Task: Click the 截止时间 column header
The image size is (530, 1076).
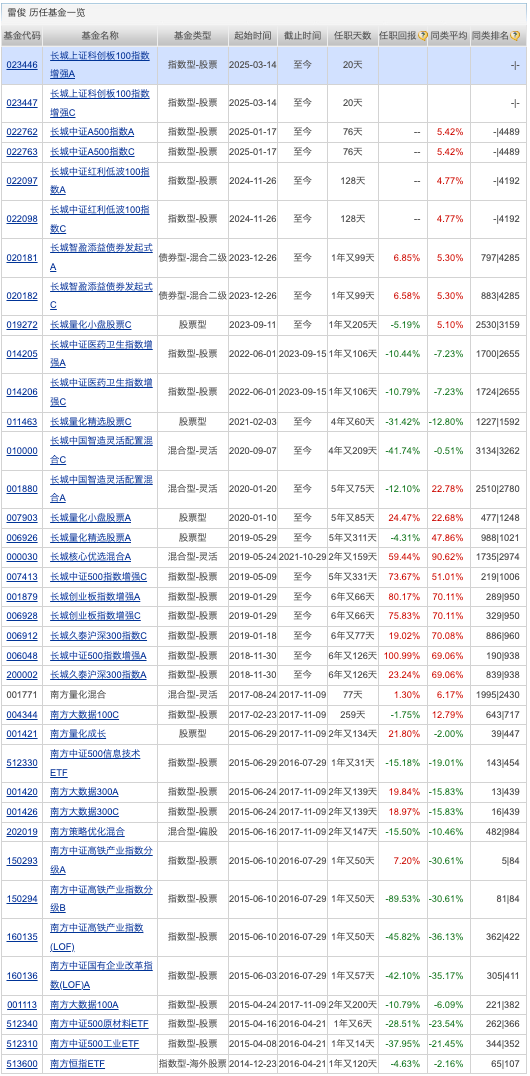Action: (303, 36)
